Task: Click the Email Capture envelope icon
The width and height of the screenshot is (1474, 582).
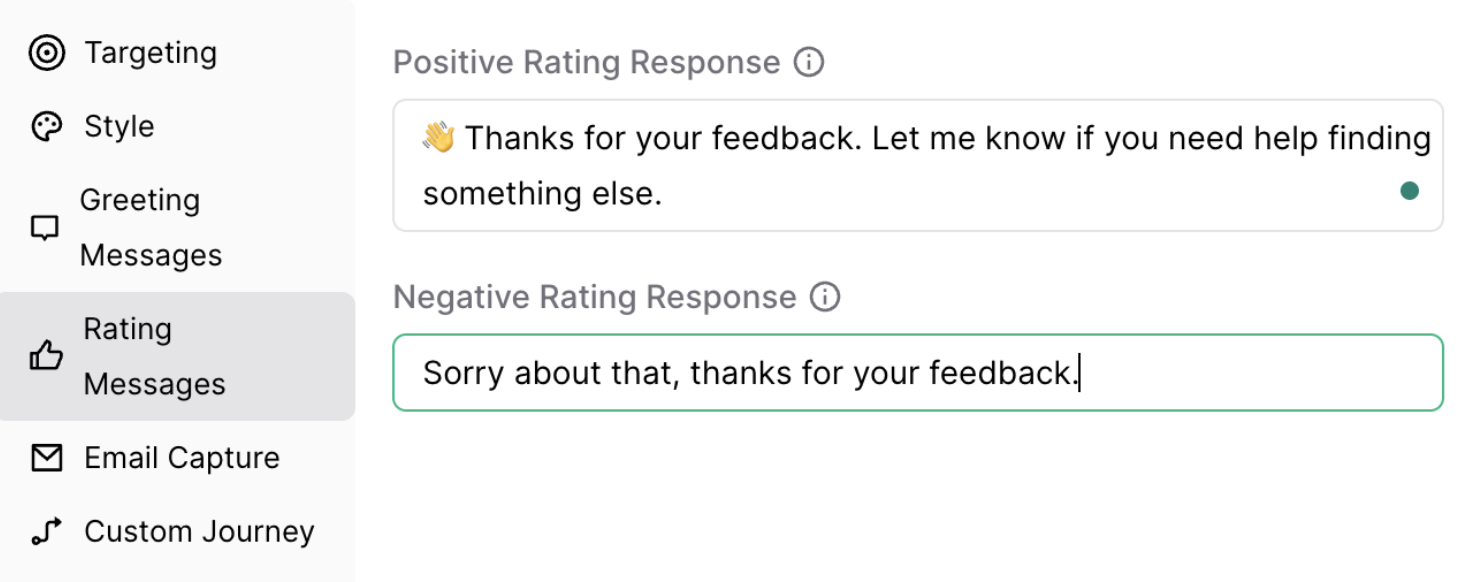Action: click(x=46, y=458)
